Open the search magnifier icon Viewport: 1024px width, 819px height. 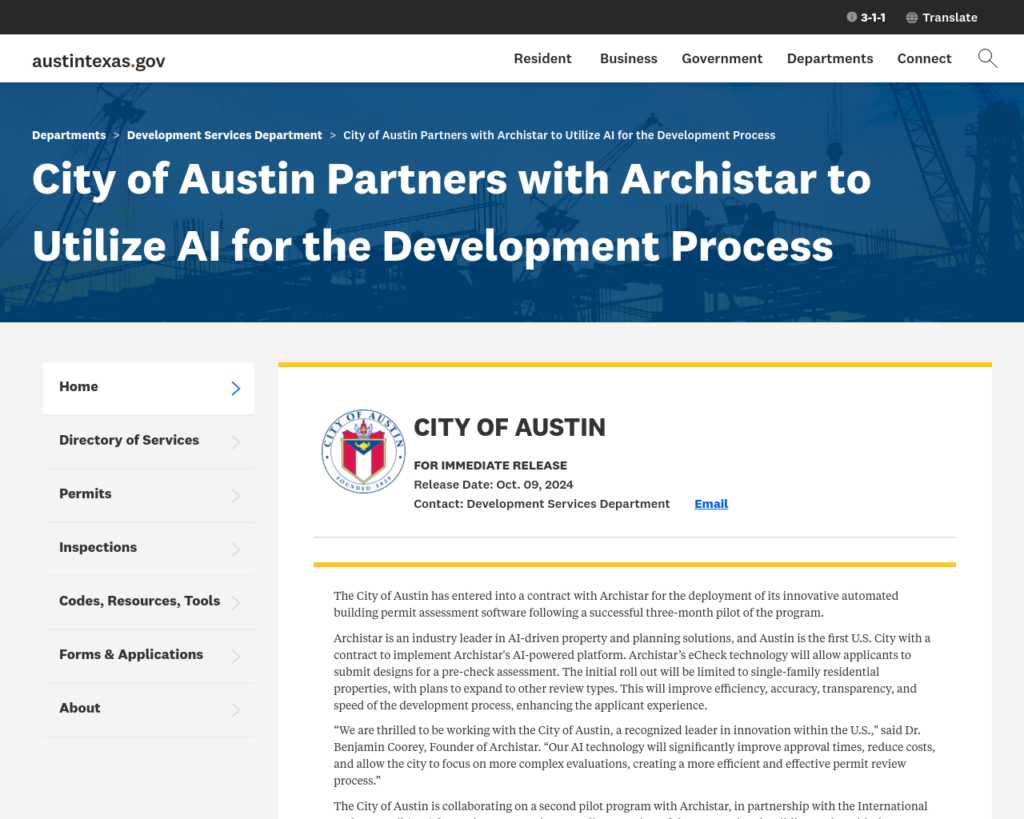(x=987, y=58)
